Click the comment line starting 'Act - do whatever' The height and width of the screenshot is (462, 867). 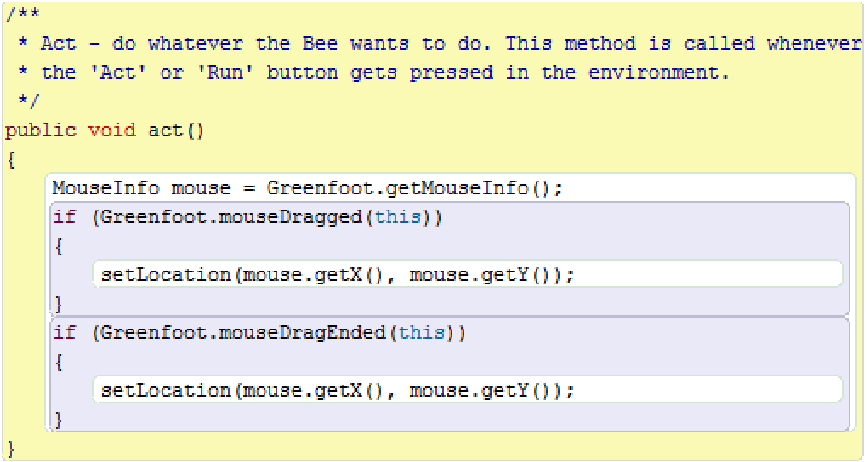coord(441,44)
